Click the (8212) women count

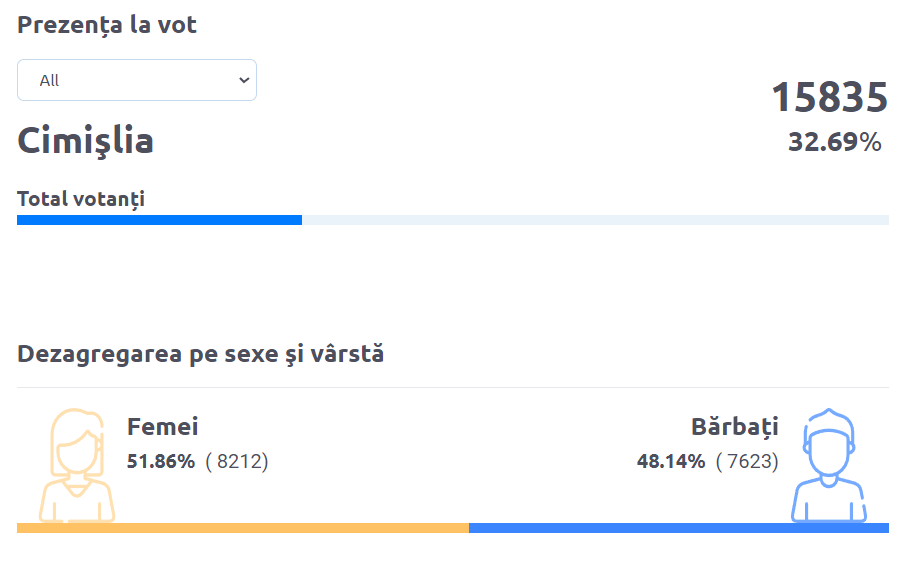pos(237,461)
